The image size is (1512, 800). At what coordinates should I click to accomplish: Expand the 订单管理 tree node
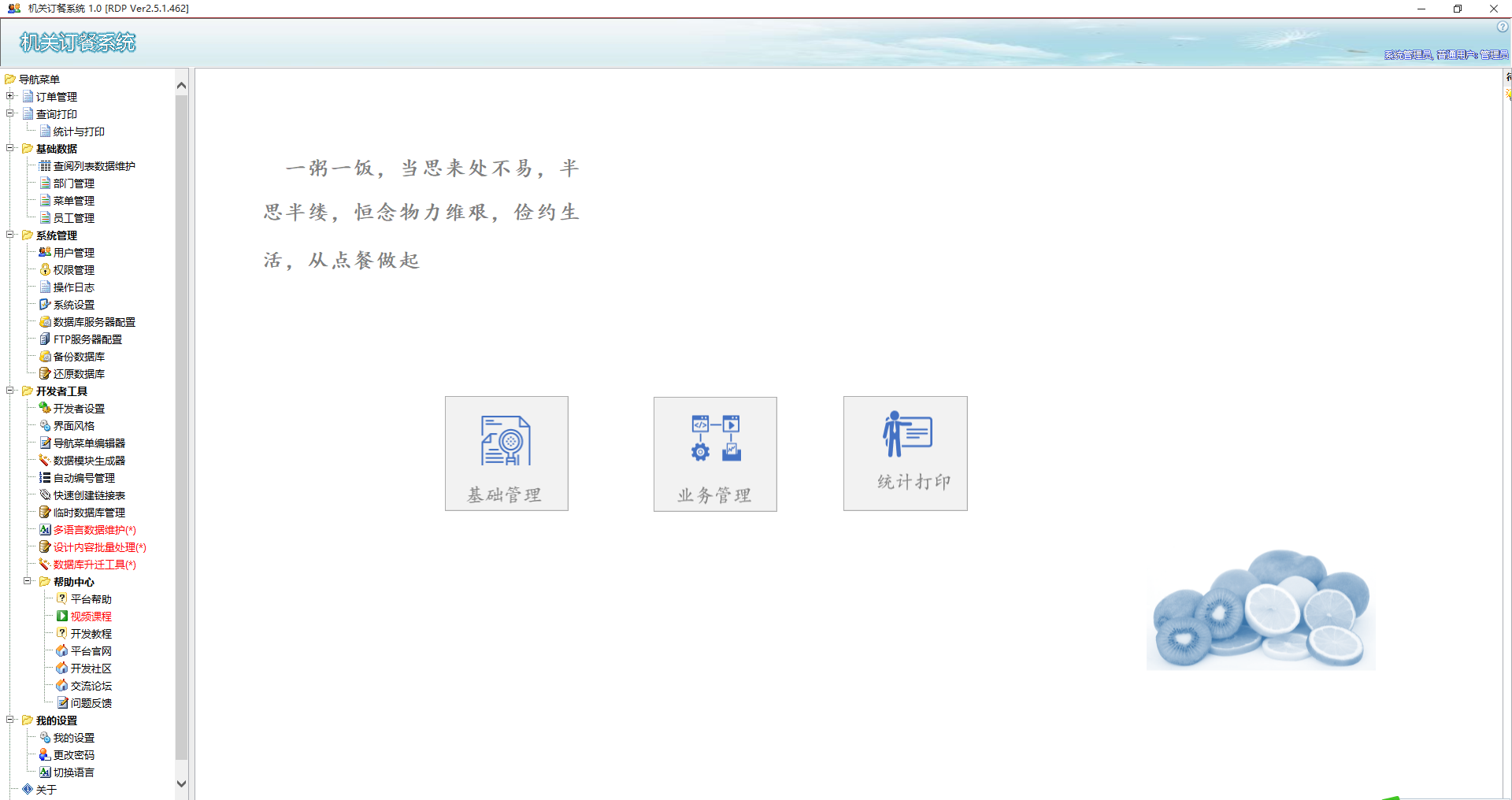[x=10, y=96]
